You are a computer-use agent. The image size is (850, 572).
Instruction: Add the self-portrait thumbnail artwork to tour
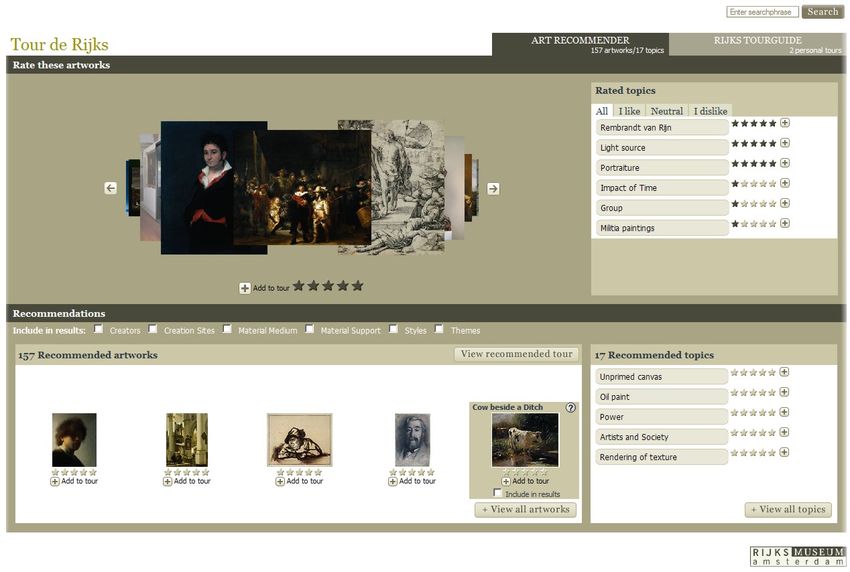point(74,481)
